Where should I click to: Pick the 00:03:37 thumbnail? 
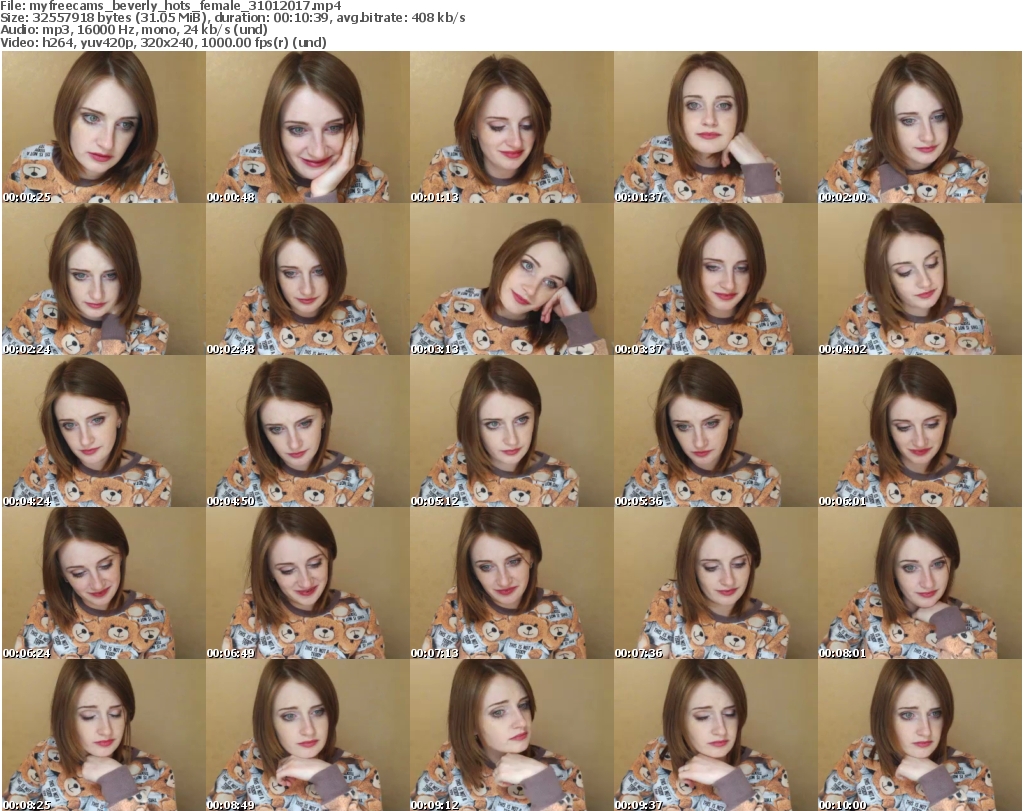pos(715,280)
